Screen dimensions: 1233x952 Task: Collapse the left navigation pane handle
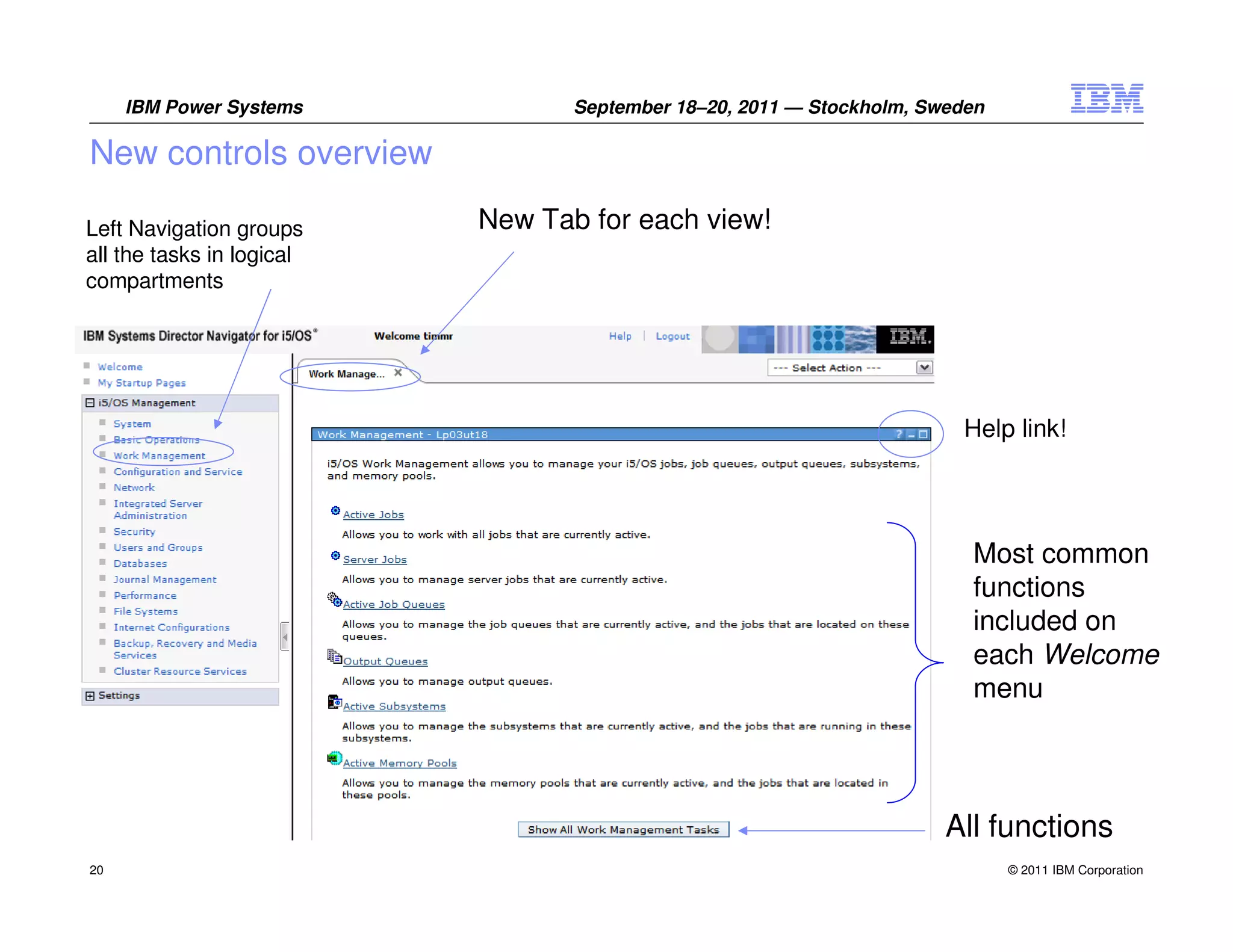pyautogui.click(x=285, y=636)
